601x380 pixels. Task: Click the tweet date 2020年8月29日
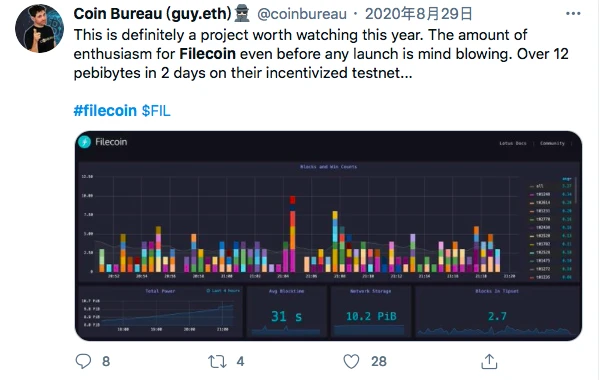[419, 14]
